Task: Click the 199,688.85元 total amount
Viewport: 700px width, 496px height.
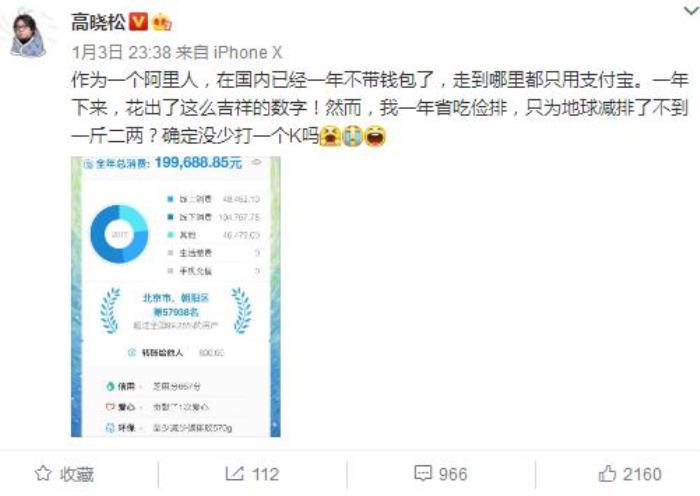Action: click(198, 163)
